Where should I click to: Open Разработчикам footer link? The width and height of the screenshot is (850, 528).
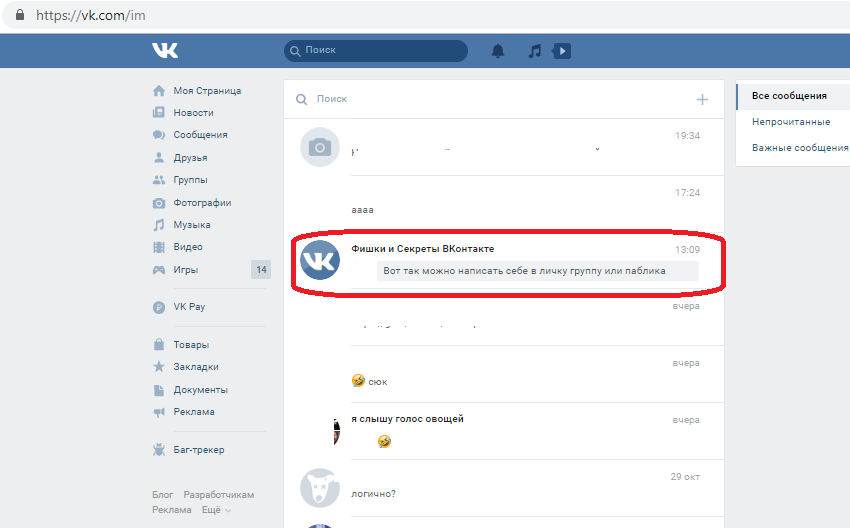pyautogui.click(x=218, y=494)
